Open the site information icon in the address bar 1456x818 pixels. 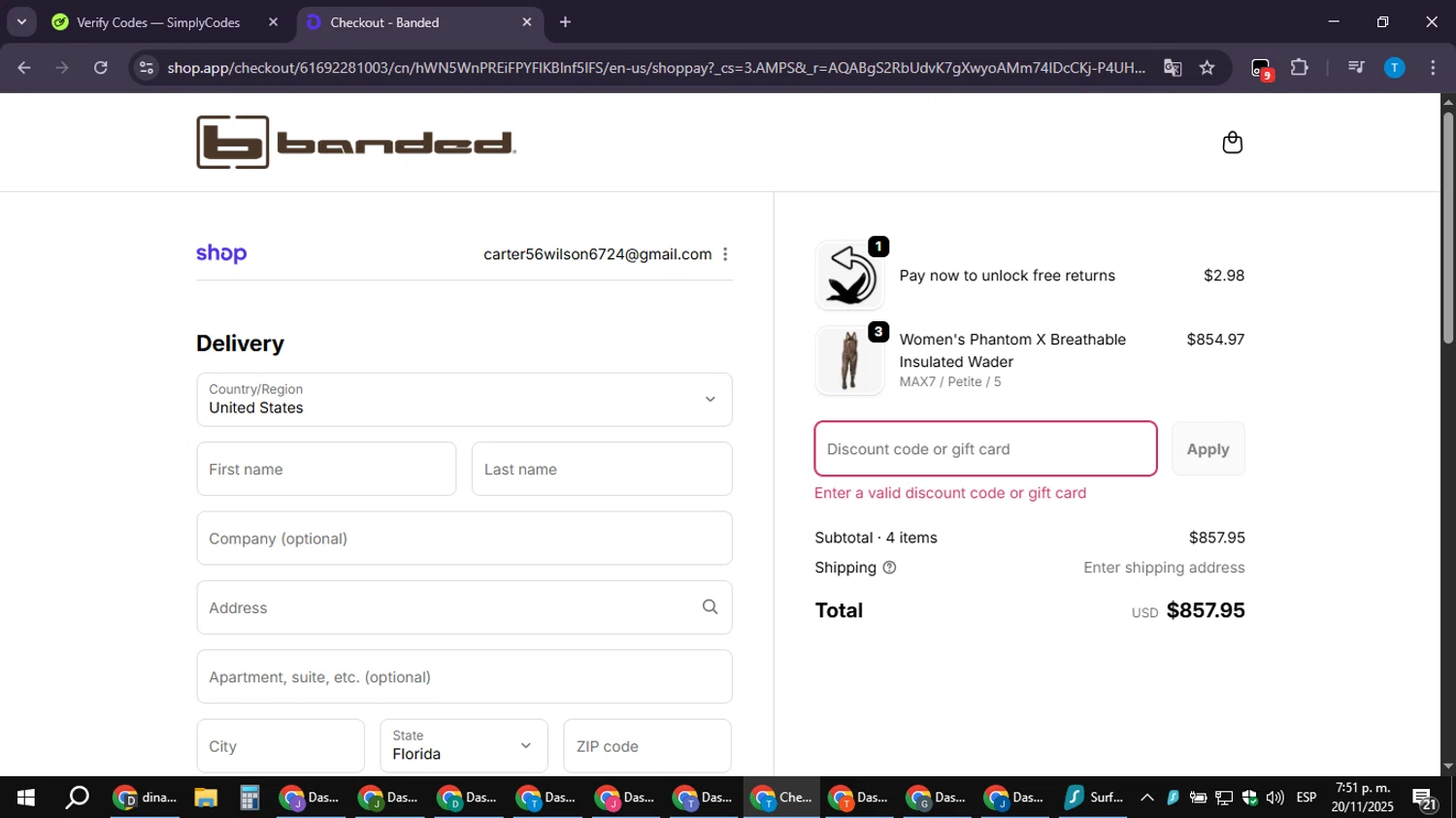[x=147, y=67]
